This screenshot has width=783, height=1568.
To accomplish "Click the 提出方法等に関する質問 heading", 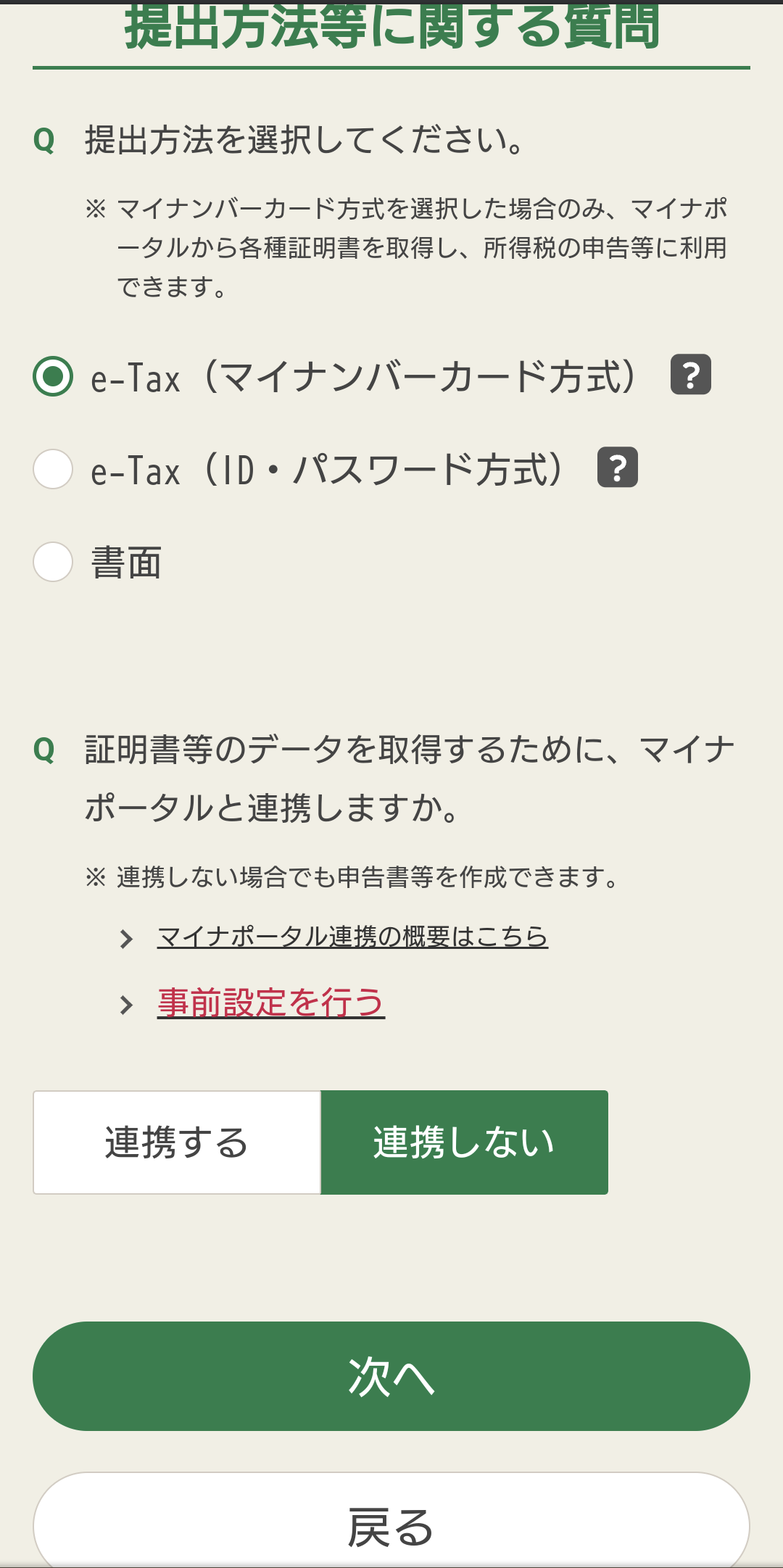I will (391, 28).
